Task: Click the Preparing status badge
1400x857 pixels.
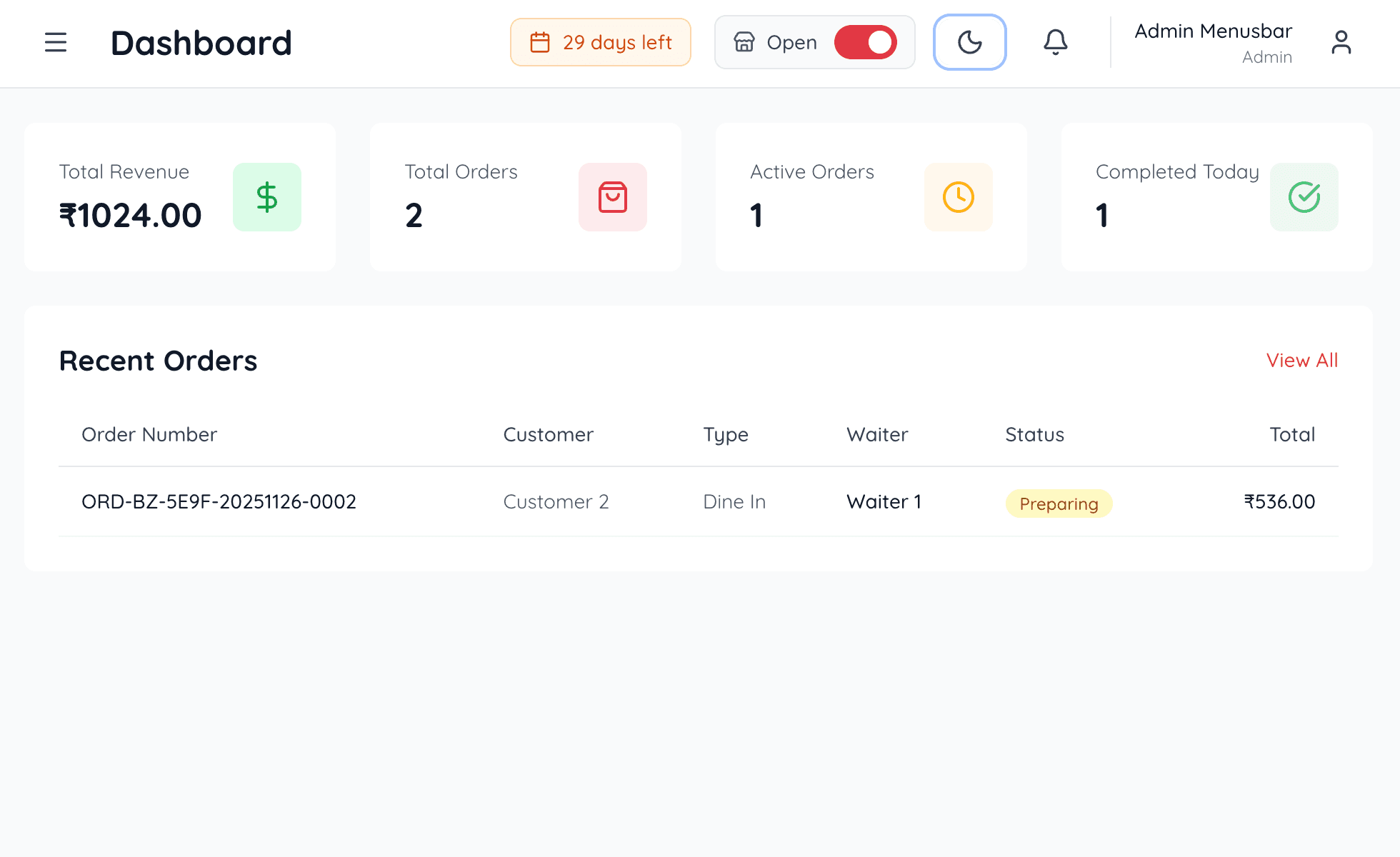Action: [1059, 503]
